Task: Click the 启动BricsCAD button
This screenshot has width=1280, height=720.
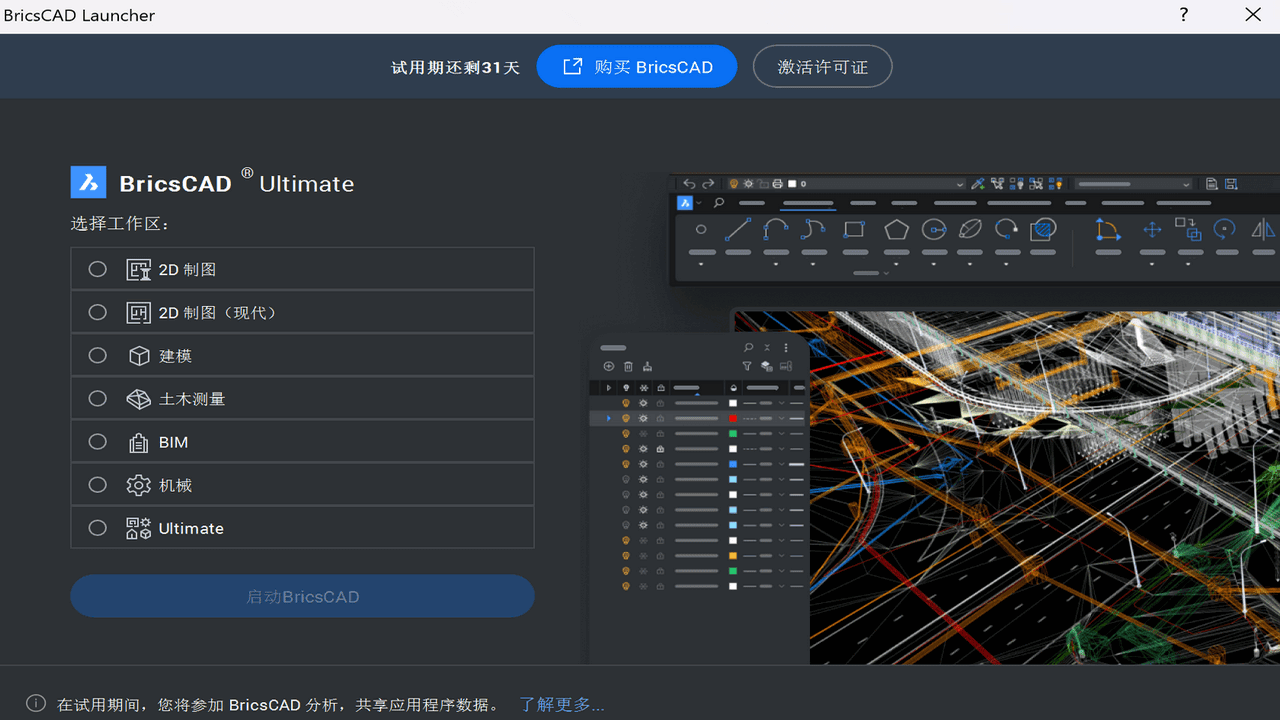Action: 302,595
